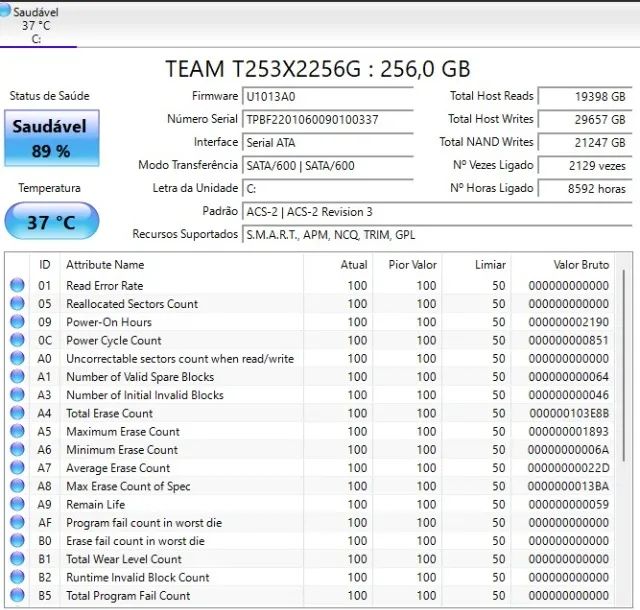Screen dimensions: 640x610
Task: Click the status icon beside Remain Life
Action: (17, 504)
